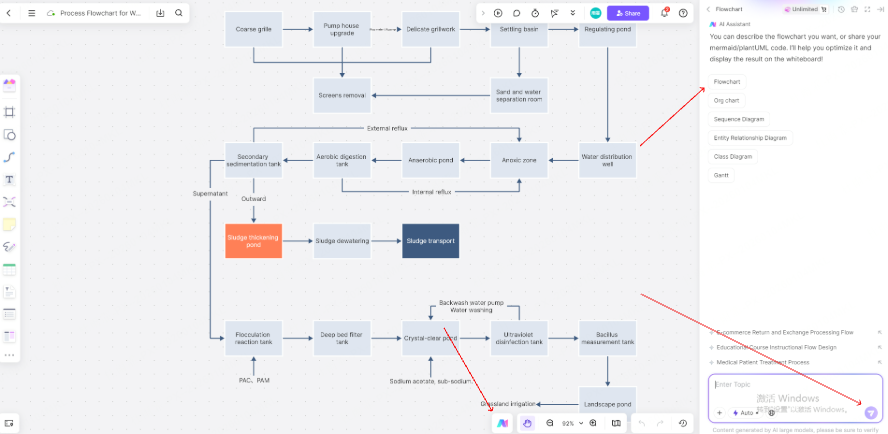
Task: Click the purple Share button
Action: point(627,13)
